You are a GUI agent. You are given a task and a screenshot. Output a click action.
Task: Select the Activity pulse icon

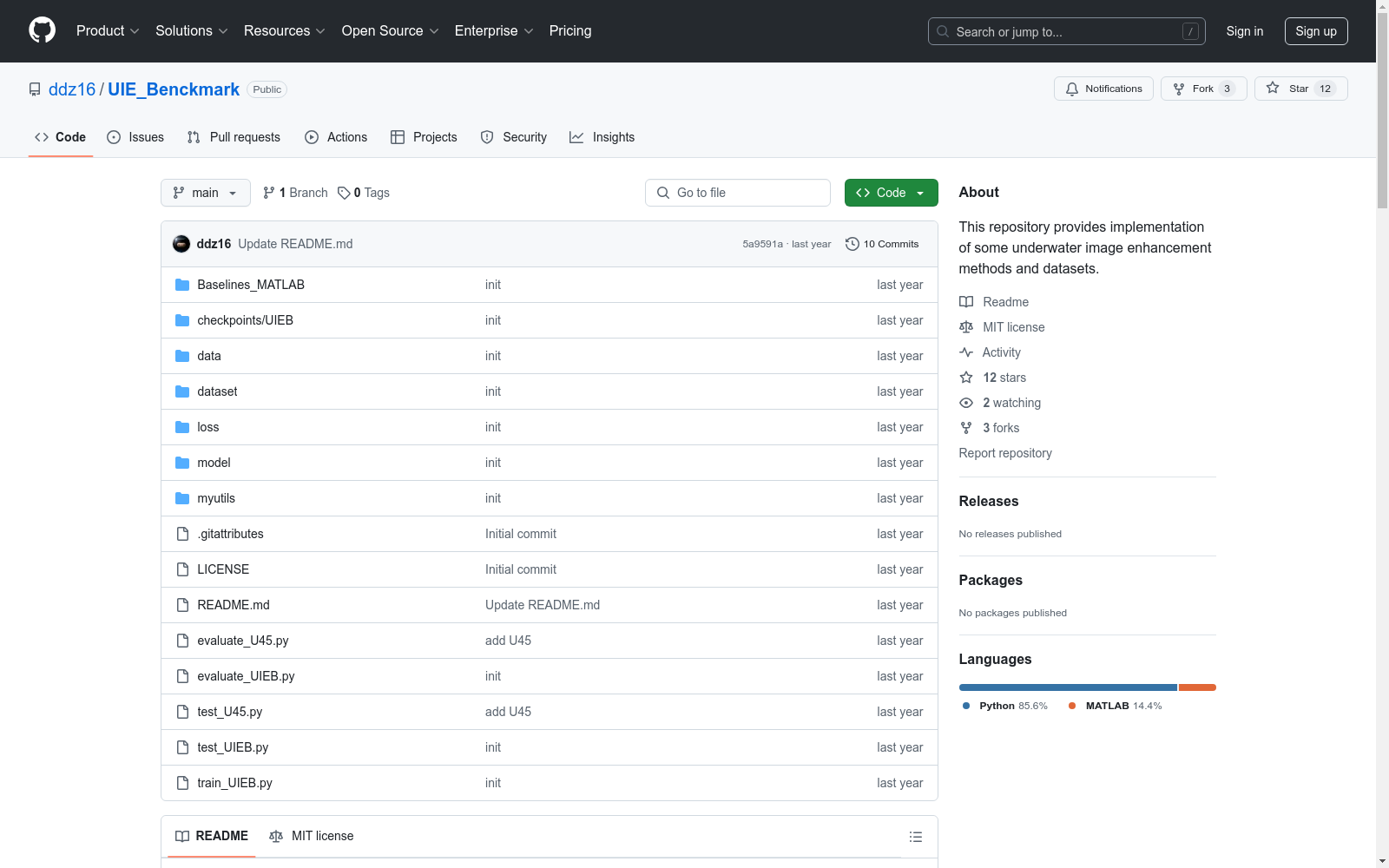[x=966, y=352]
